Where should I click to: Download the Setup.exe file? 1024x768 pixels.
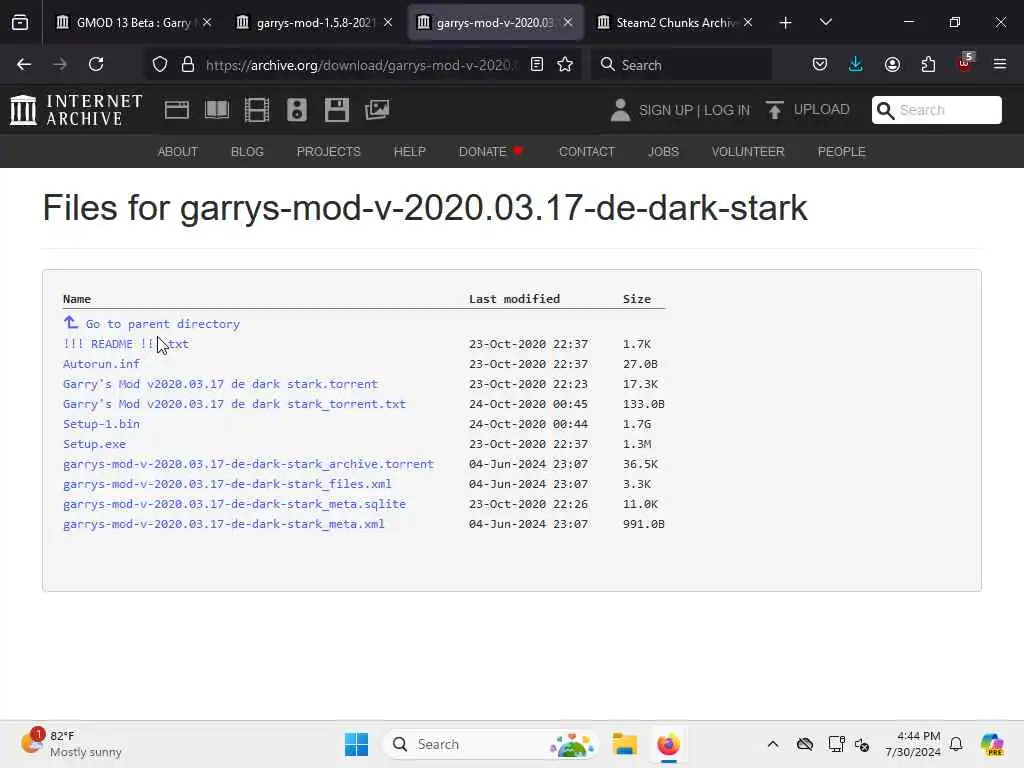(94, 444)
